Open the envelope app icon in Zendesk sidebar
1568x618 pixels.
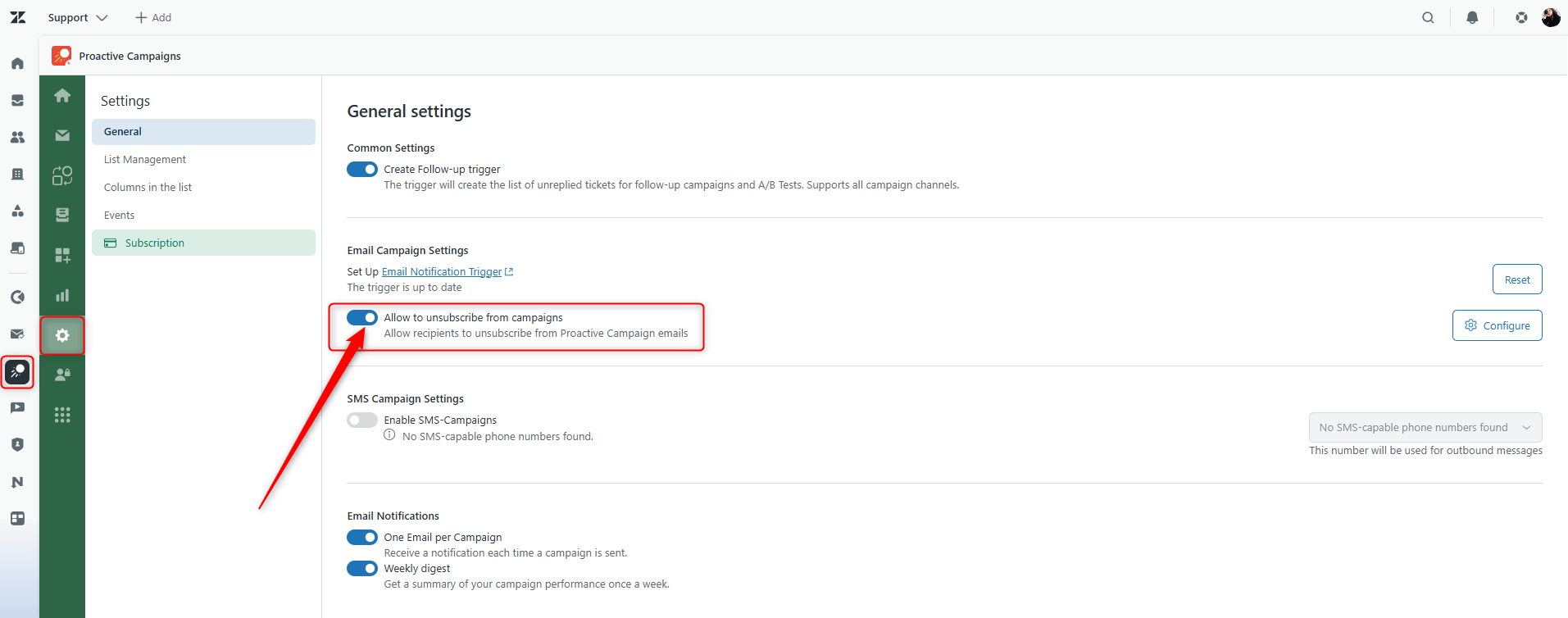point(17,334)
